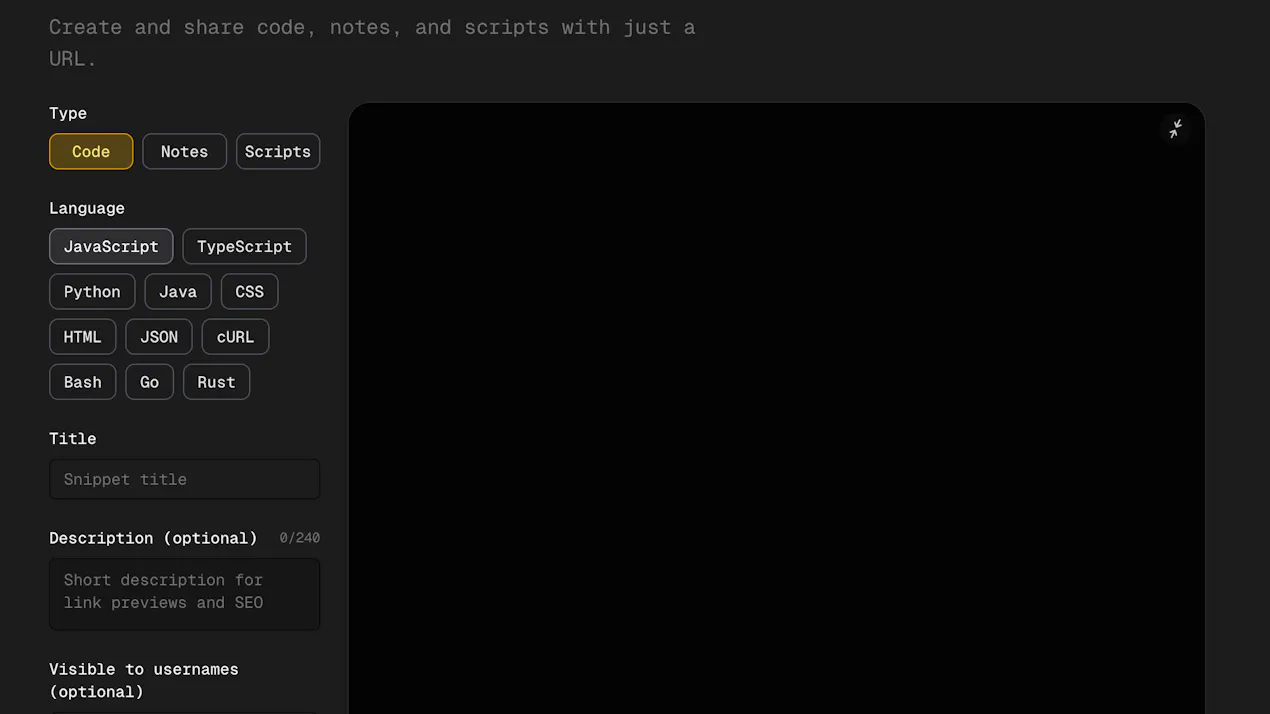This screenshot has width=1270, height=714.
Task: Click the "Type" section label
Action: click(68, 114)
